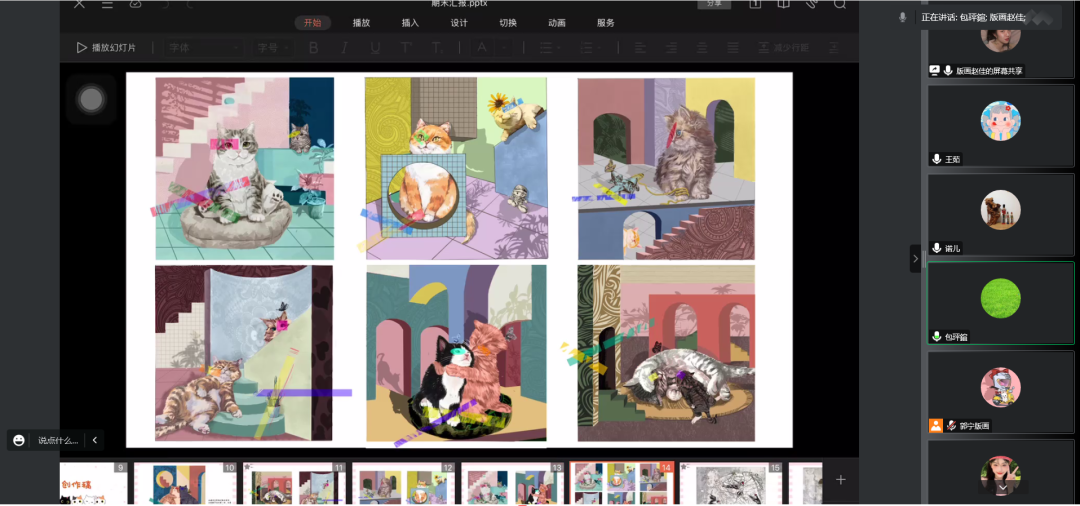1080x506 pixels.
Task: Click the 分享 share button
Action: (714, 3)
